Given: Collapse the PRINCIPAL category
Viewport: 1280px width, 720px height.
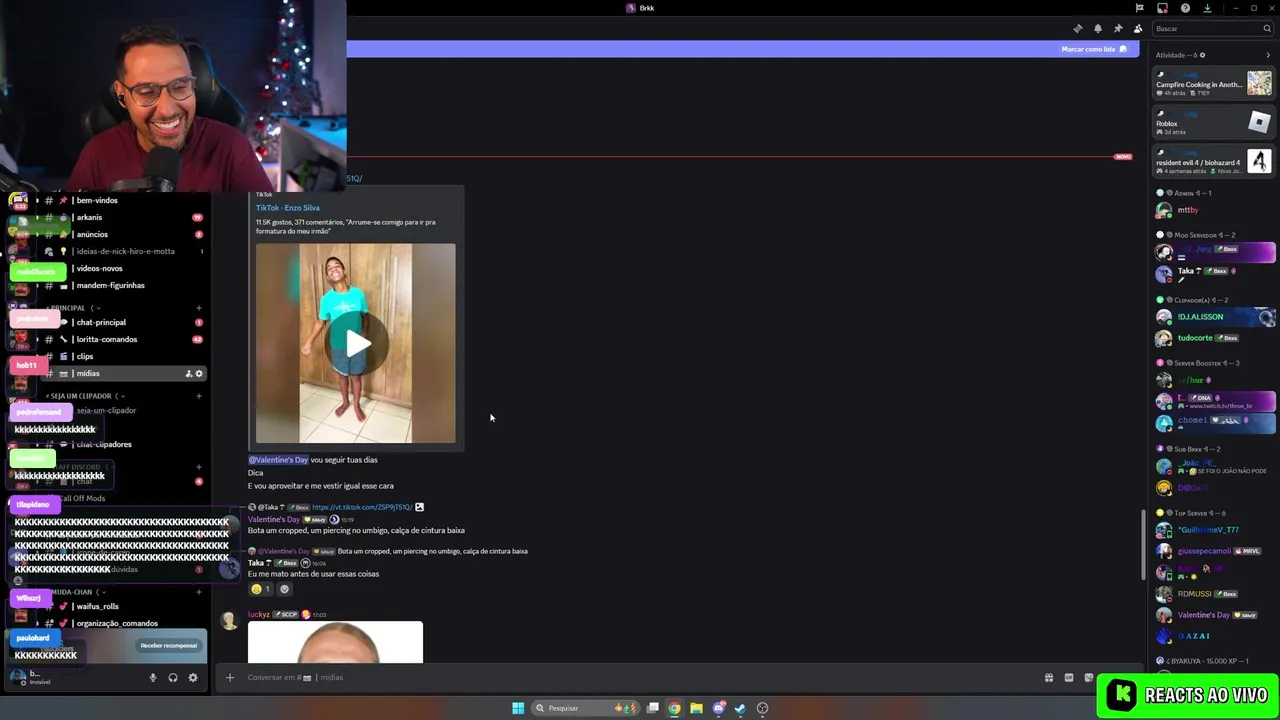Looking at the screenshot, I should (x=74, y=308).
